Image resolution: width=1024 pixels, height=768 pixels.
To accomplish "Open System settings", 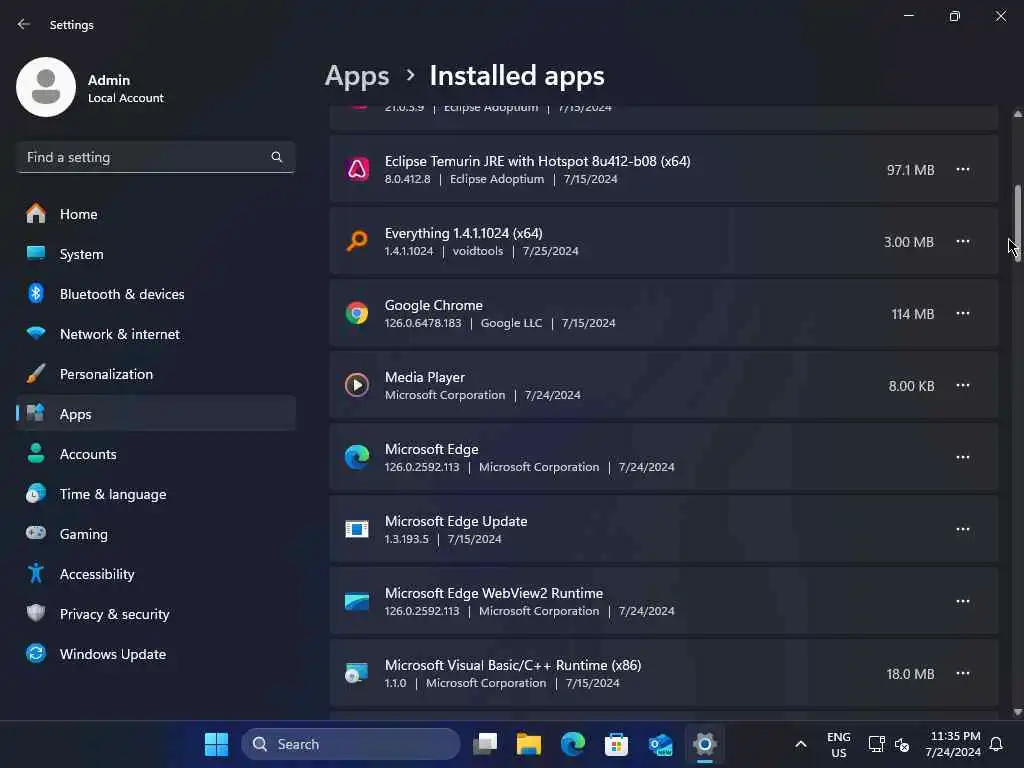I will pyautogui.click(x=156, y=254).
